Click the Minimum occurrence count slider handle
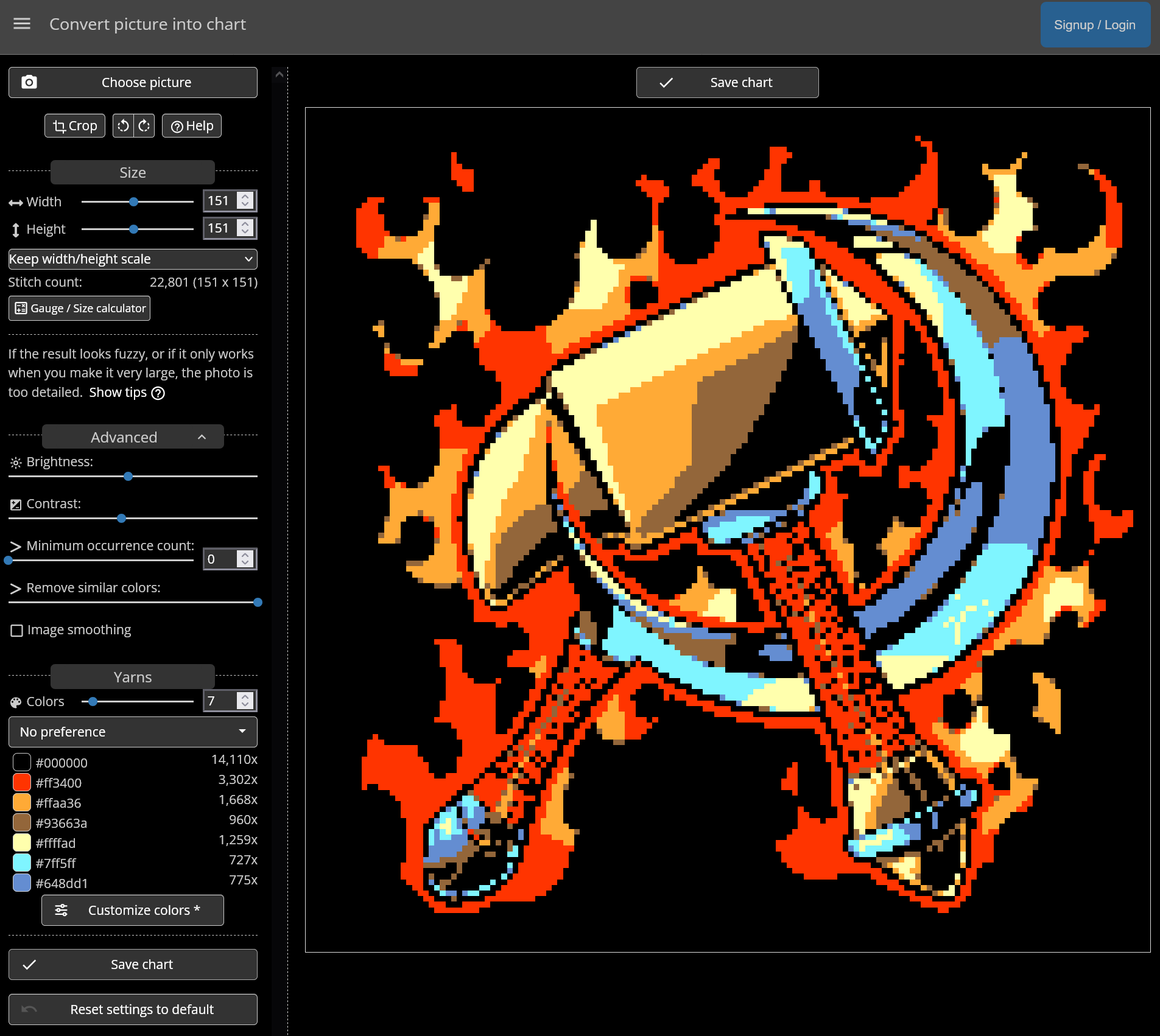 click(9, 560)
